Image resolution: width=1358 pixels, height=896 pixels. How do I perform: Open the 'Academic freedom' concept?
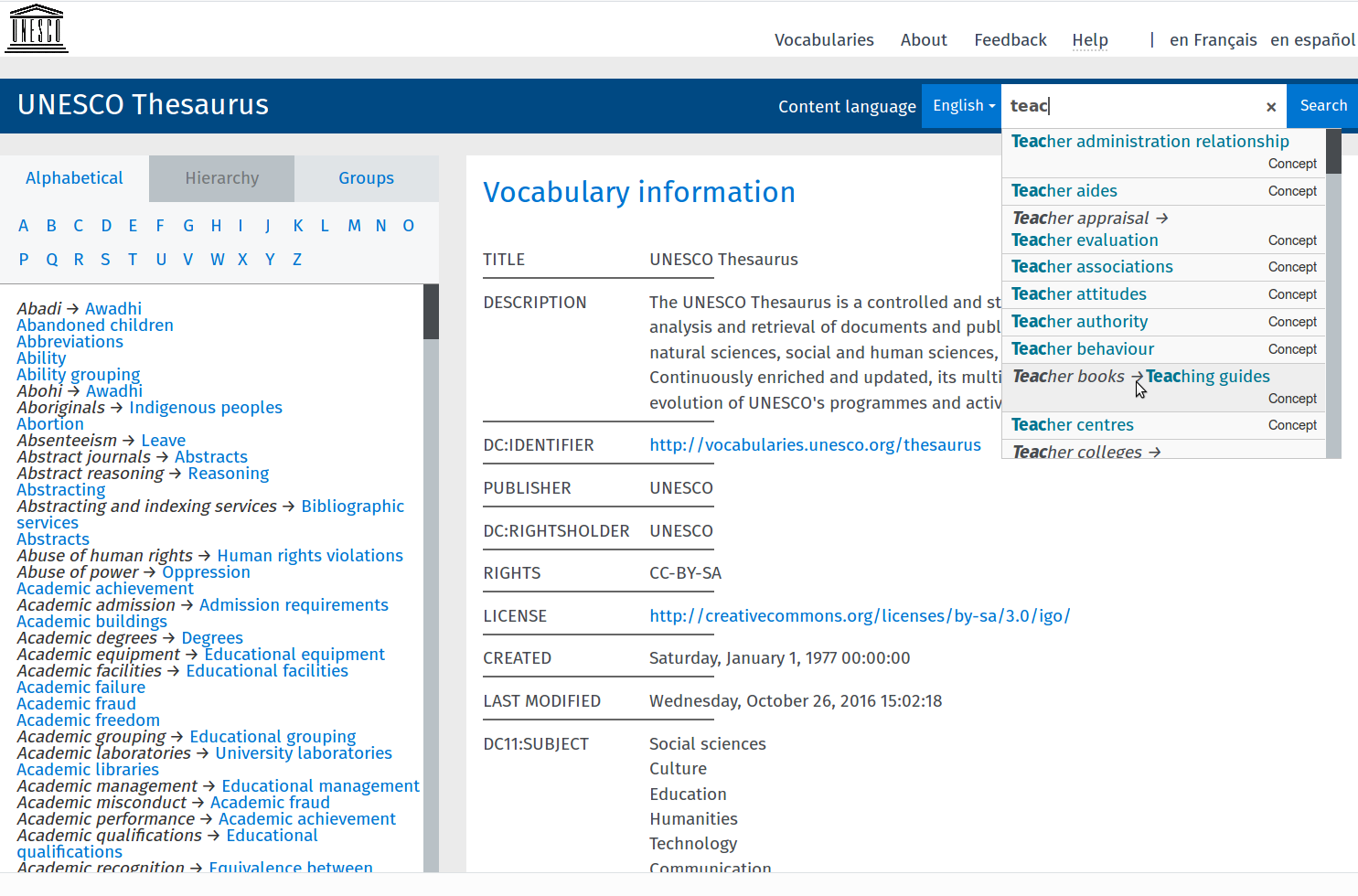[x=88, y=720]
